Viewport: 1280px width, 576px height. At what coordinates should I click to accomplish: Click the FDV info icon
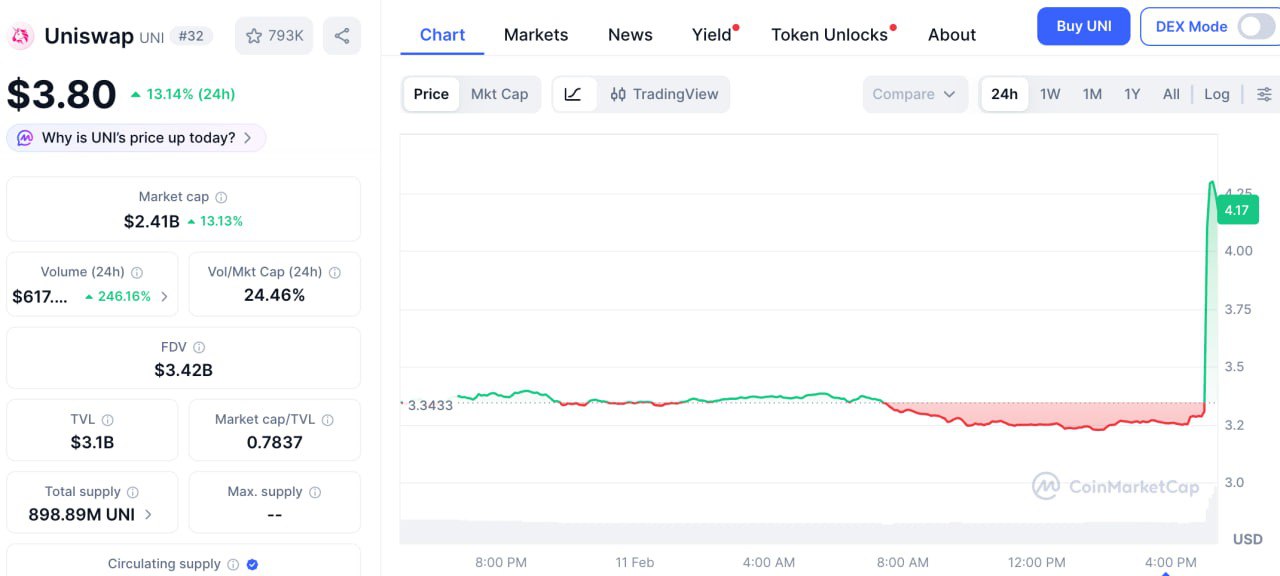(x=199, y=348)
